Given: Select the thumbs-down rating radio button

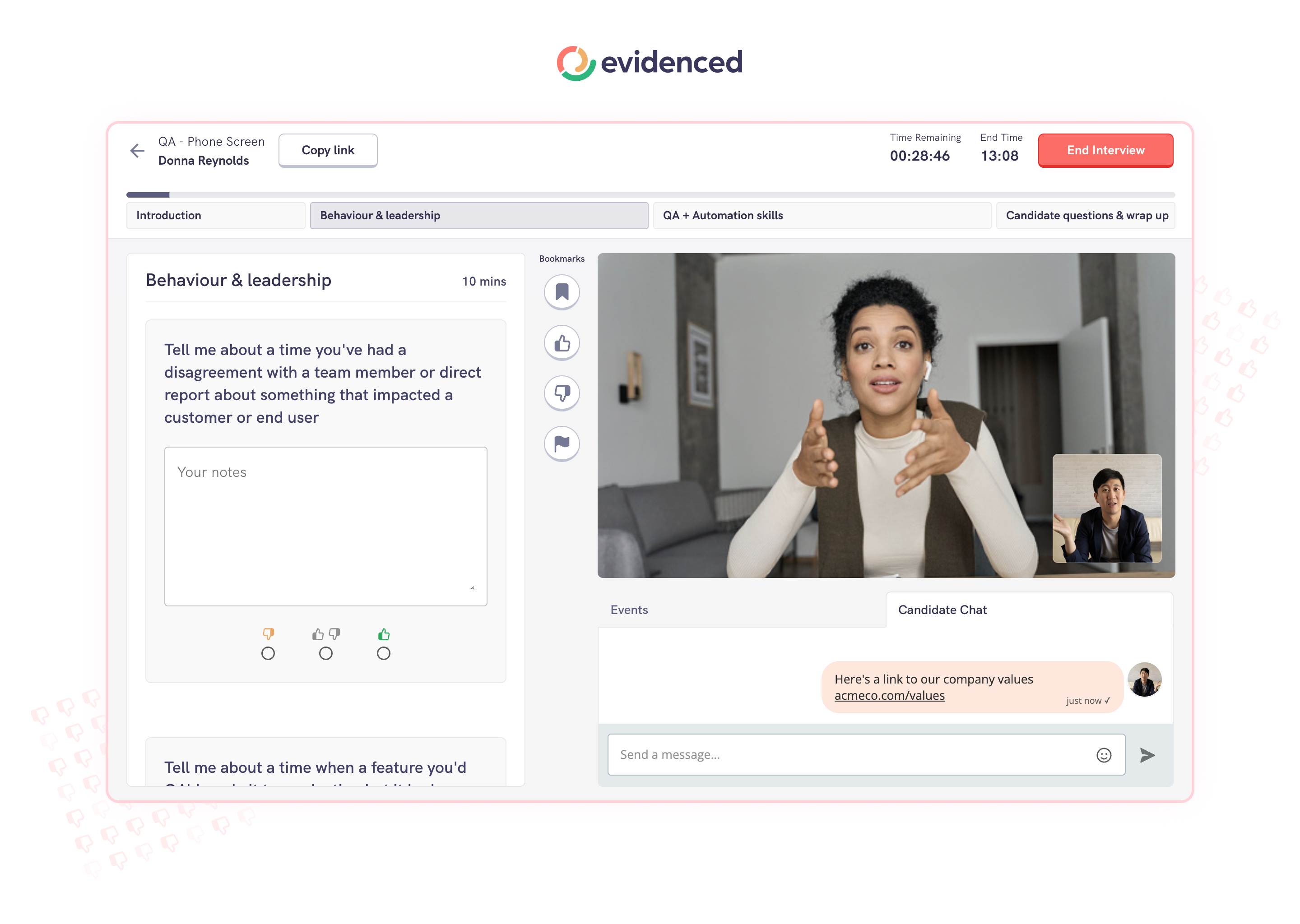Looking at the screenshot, I should (x=268, y=653).
